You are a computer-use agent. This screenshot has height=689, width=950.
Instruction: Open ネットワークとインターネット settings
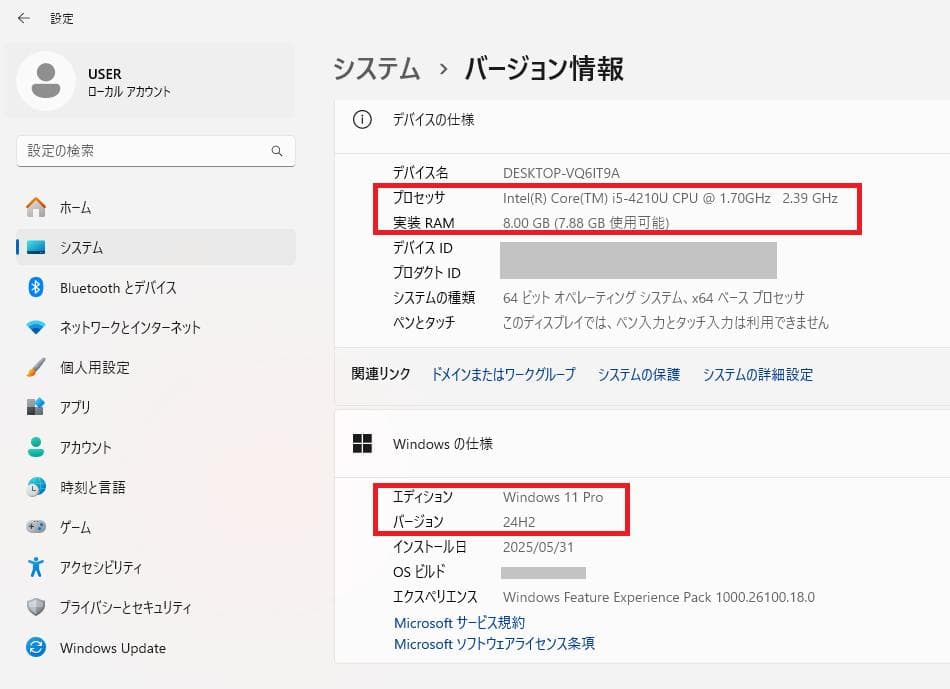pyautogui.click(x=156, y=327)
